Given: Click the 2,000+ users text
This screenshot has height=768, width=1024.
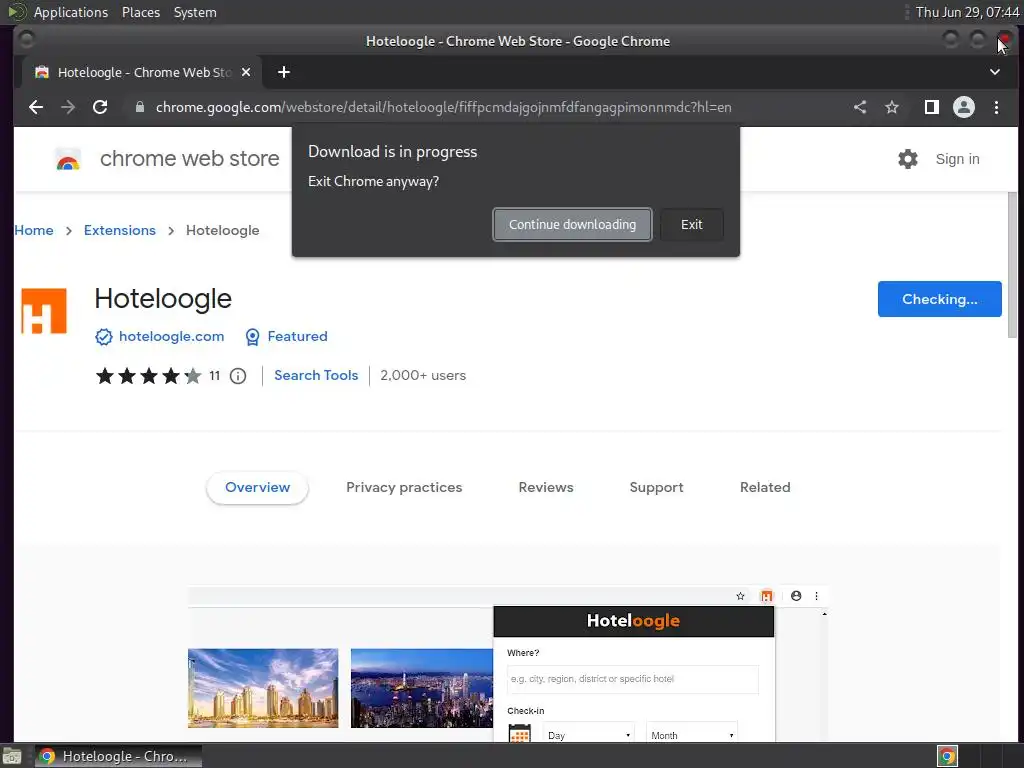Looking at the screenshot, I should click(423, 376).
